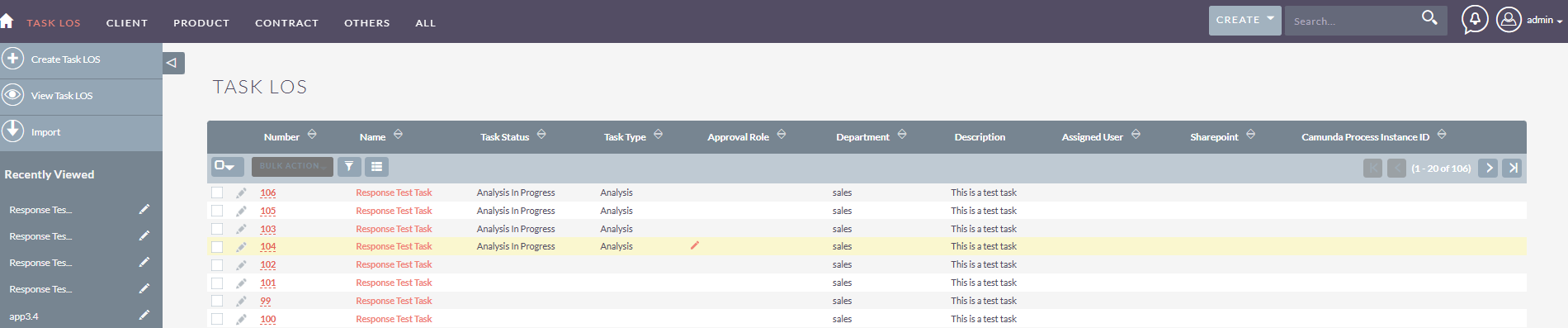Screen dimensions: 1568x328
Task: Edit record 100 with pencil icon
Action: (x=241, y=319)
